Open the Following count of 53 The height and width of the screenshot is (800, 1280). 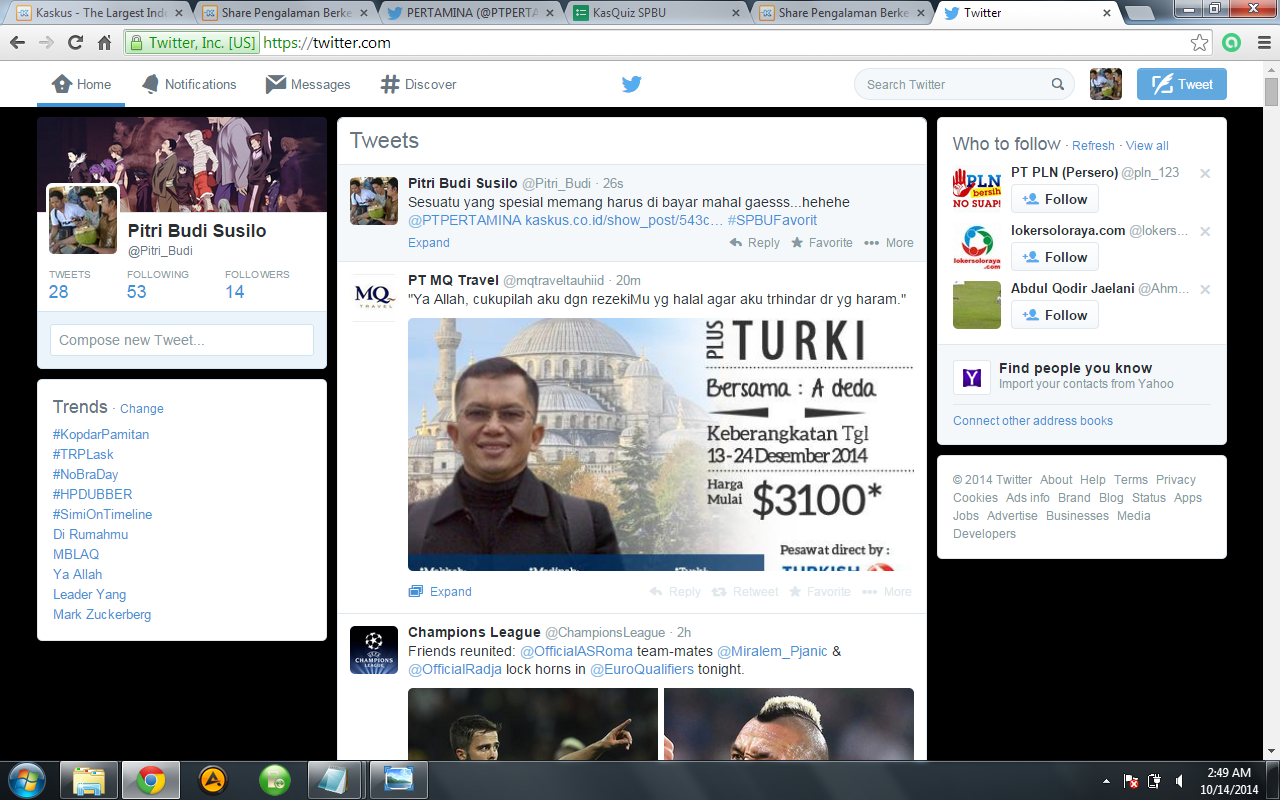(158, 284)
